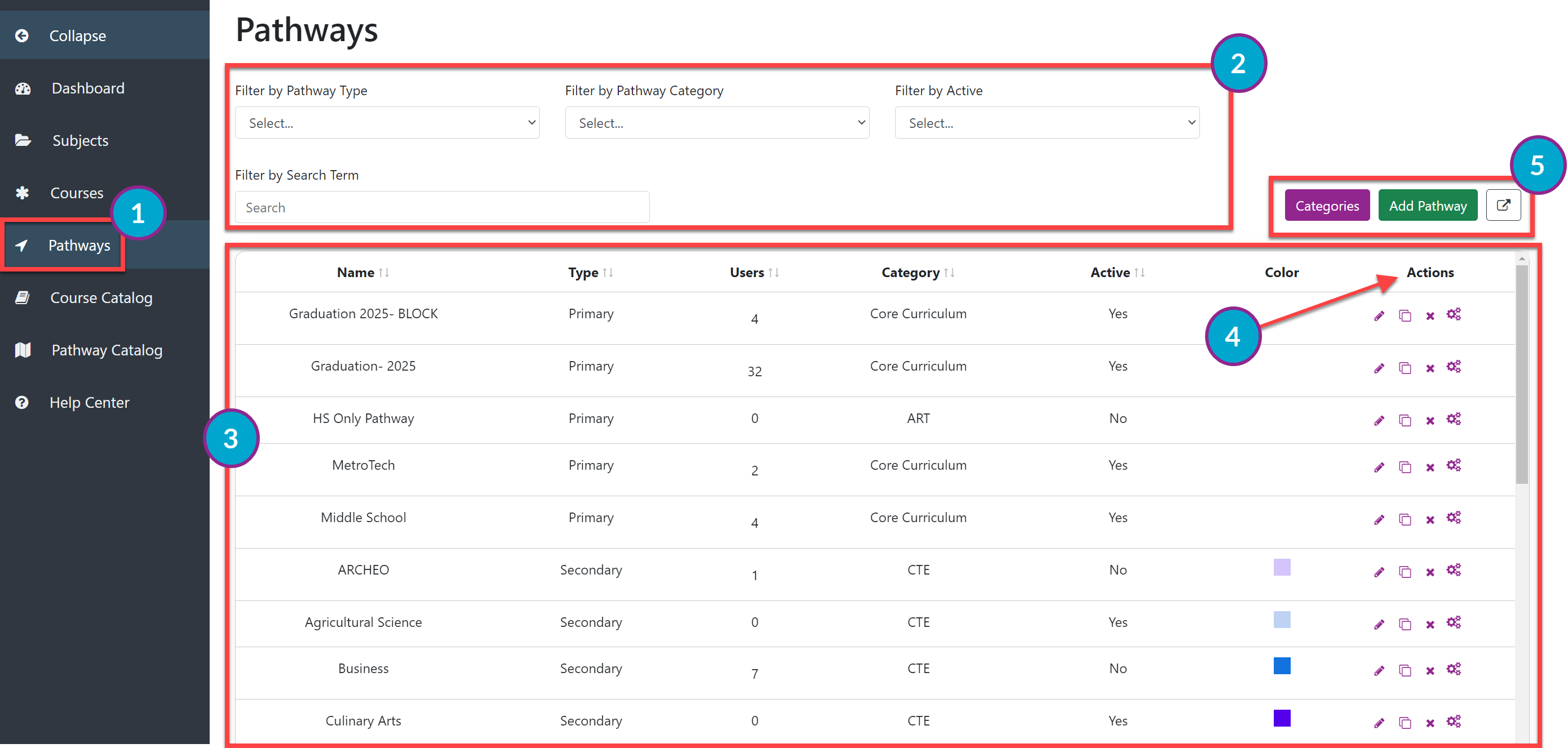This screenshot has width=1568, height=748.
Task: Edit the Agricultural Science pathway
Action: 1379,624
